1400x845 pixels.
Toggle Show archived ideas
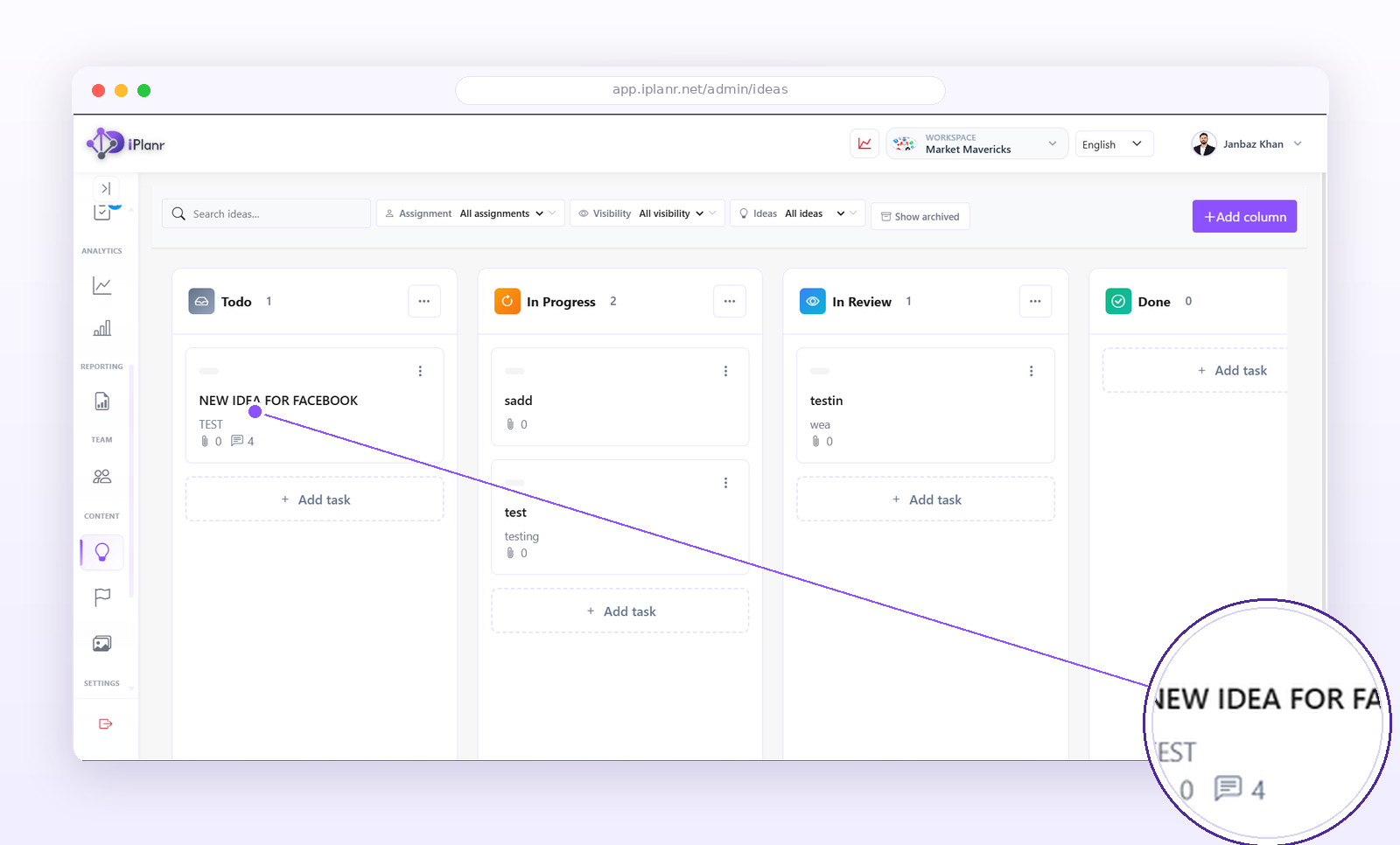click(920, 216)
